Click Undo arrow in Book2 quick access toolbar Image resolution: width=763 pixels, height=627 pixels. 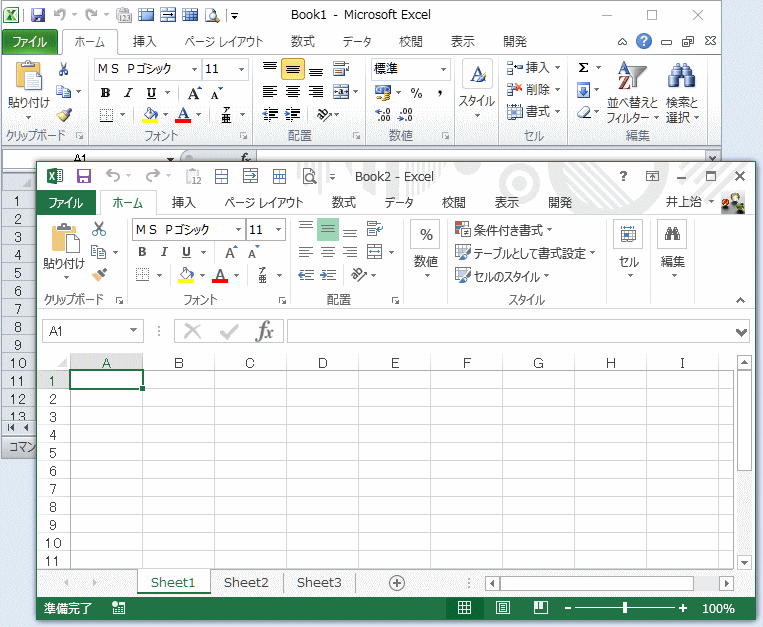point(113,176)
